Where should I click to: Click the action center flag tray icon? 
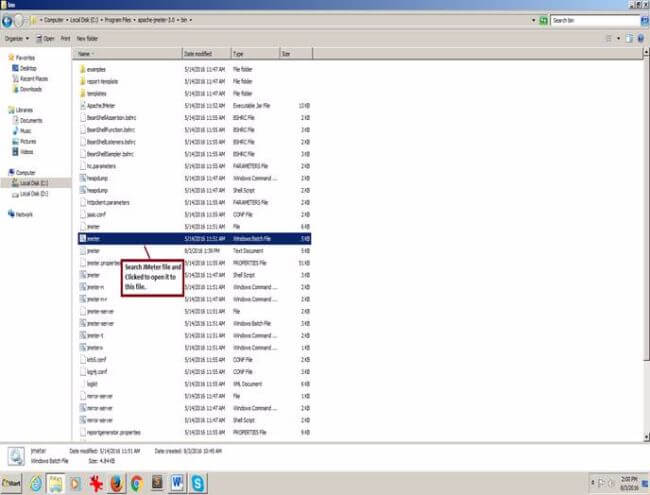tap(601, 483)
